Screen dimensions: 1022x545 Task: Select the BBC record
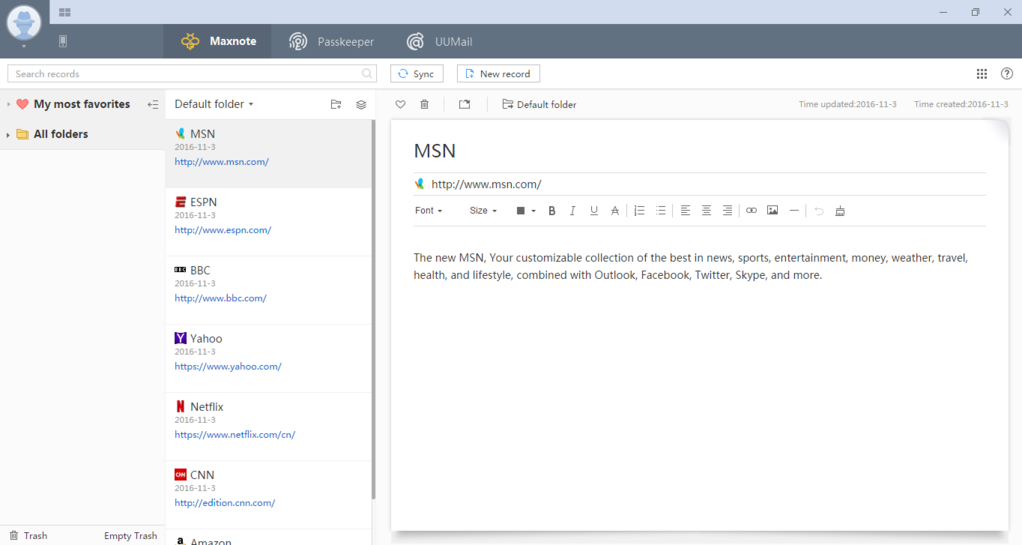(x=268, y=290)
